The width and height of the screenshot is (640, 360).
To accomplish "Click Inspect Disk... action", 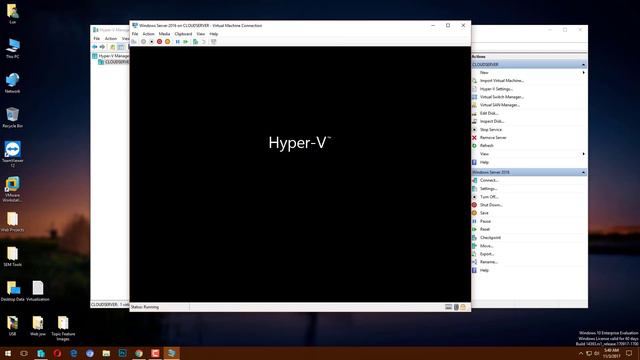I will click(492, 121).
